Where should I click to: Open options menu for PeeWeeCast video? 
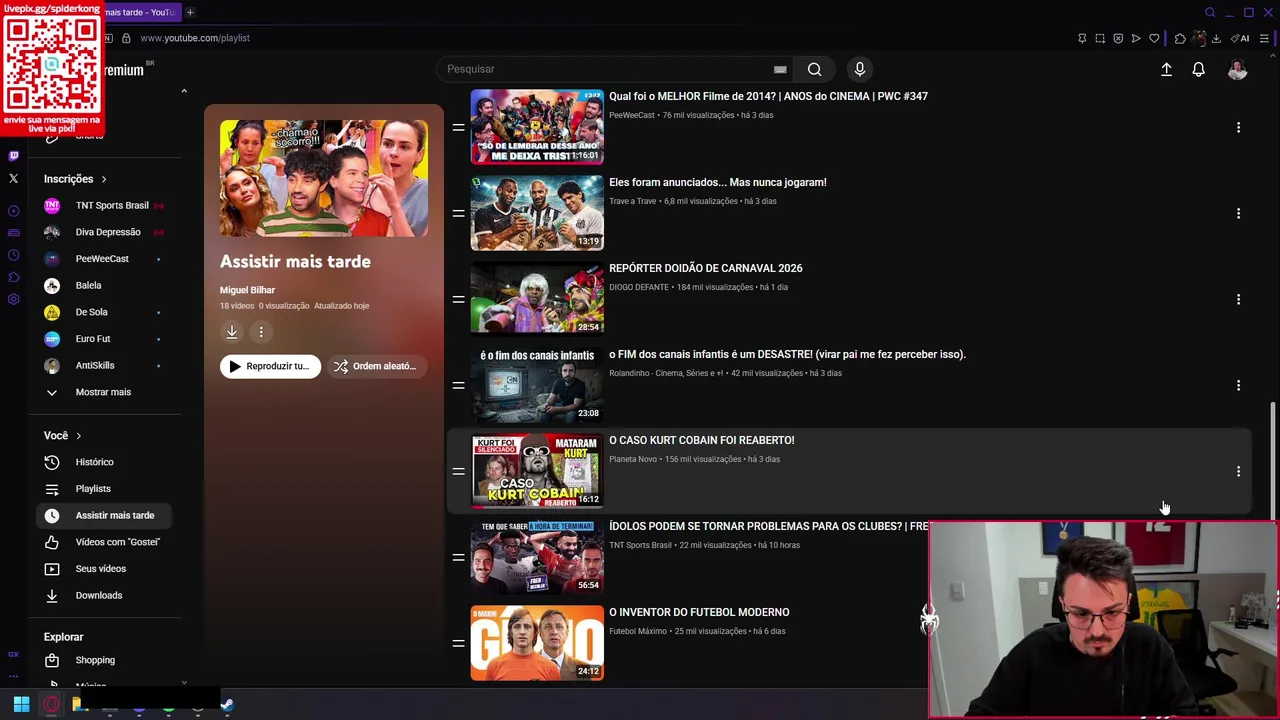point(1238,127)
